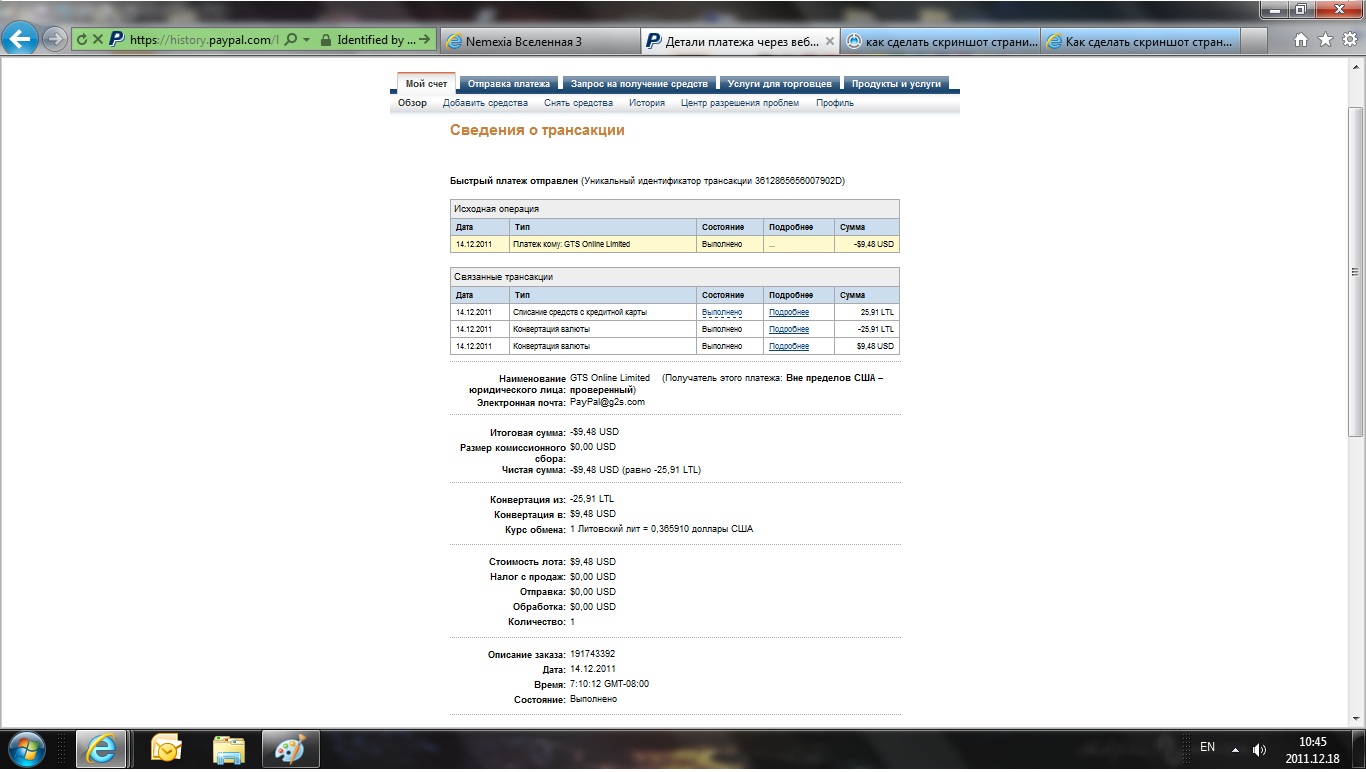
Task: Click the volume speaker tray icon
Action: (1259, 749)
